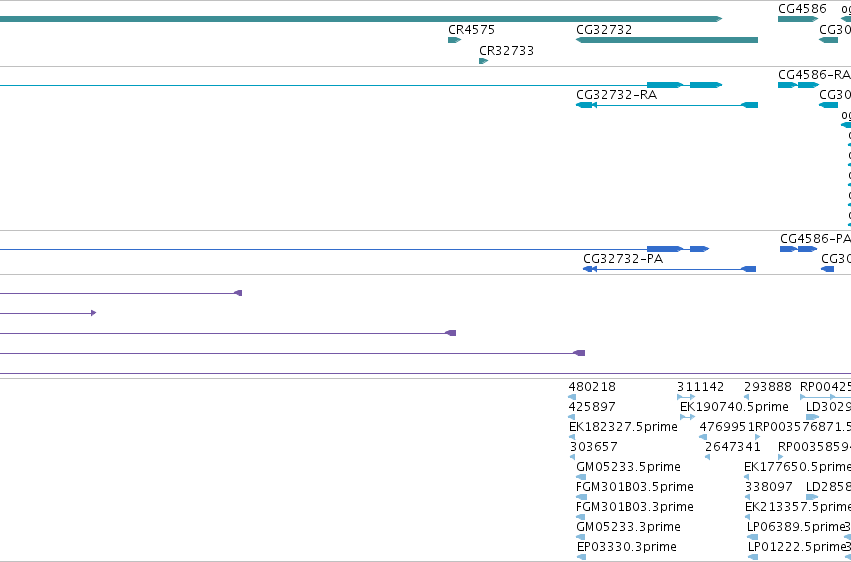Select EST label 480218
Image resolution: width=851 pixels, height=562 pixels.
tap(592, 387)
